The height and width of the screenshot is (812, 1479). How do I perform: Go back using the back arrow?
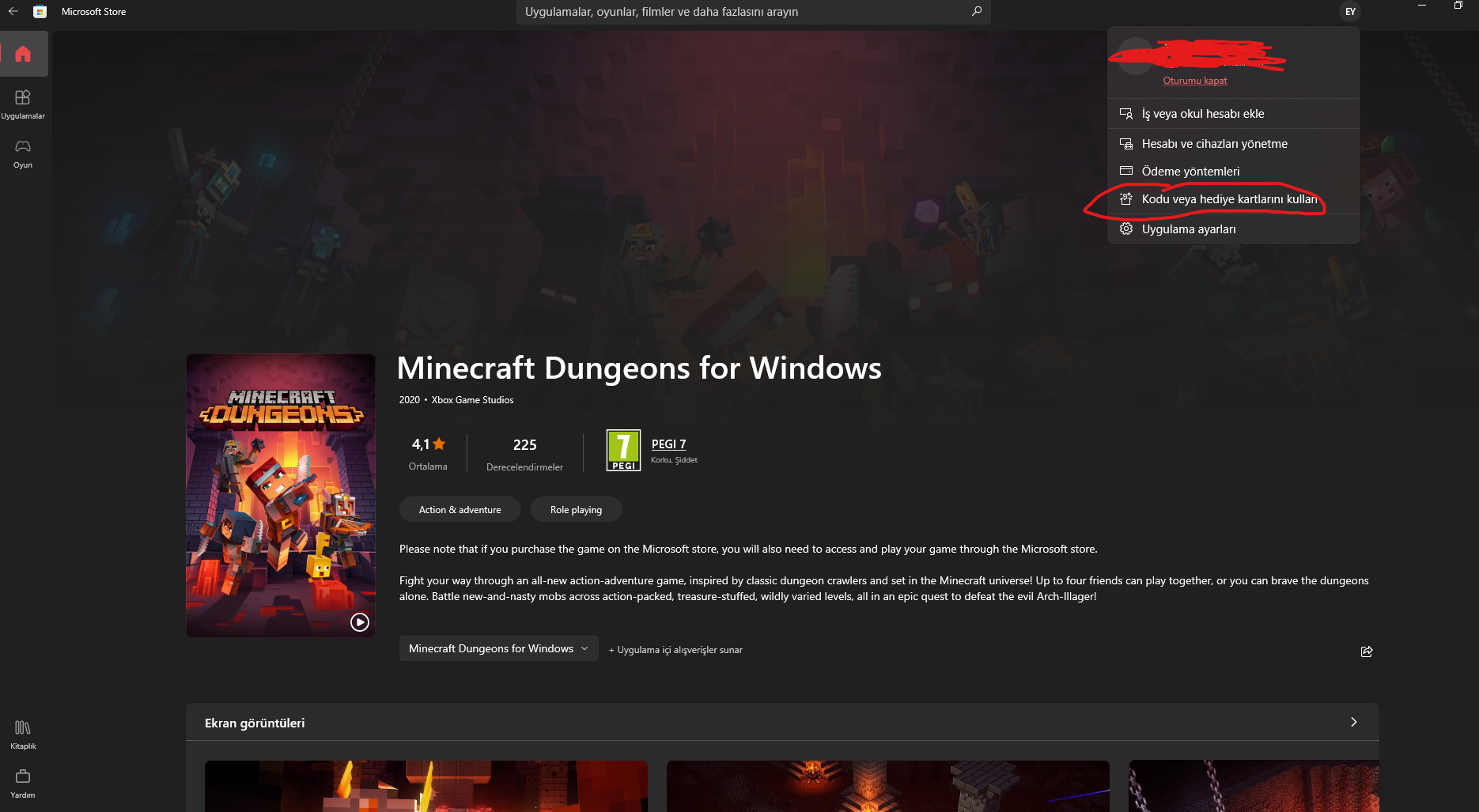coord(13,11)
